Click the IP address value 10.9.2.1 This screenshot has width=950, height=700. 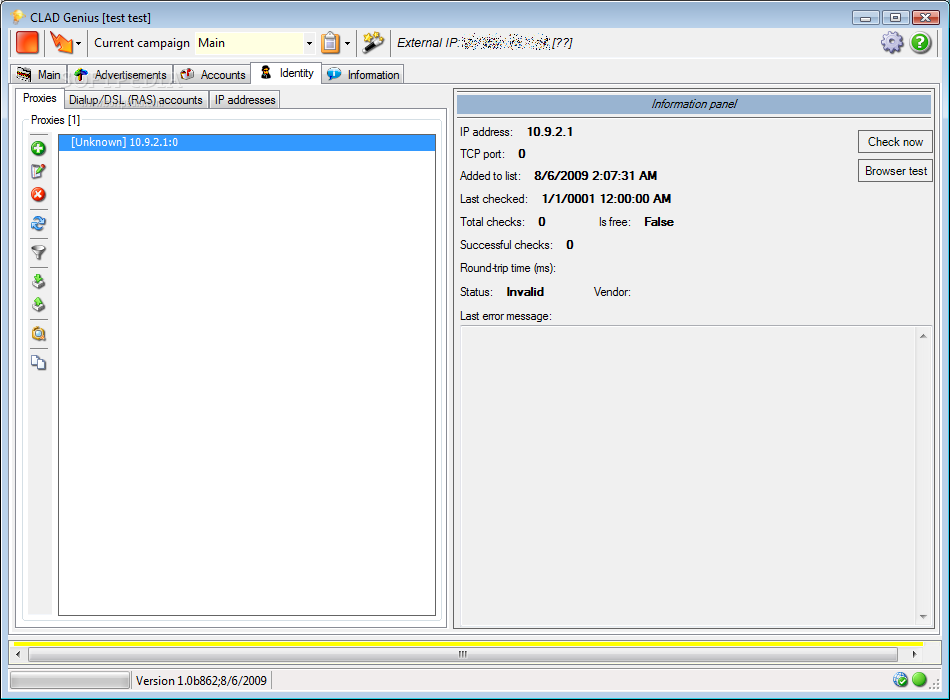click(x=550, y=132)
